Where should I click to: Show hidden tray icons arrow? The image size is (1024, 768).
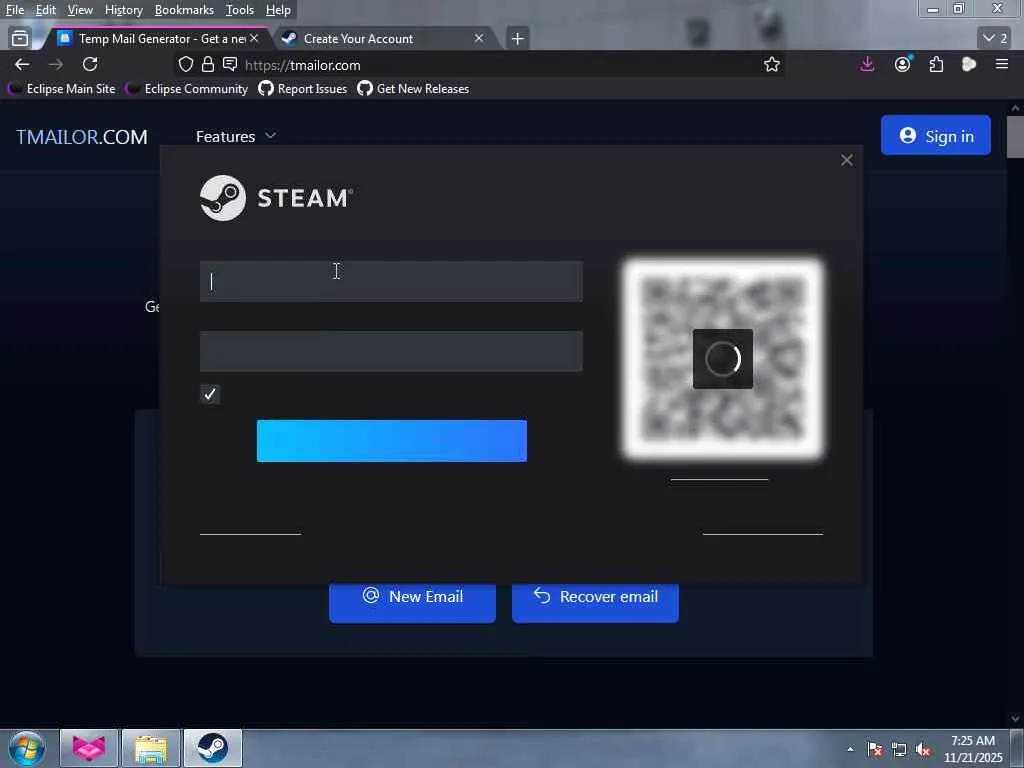pyautogui.click(x=850, y=749)
